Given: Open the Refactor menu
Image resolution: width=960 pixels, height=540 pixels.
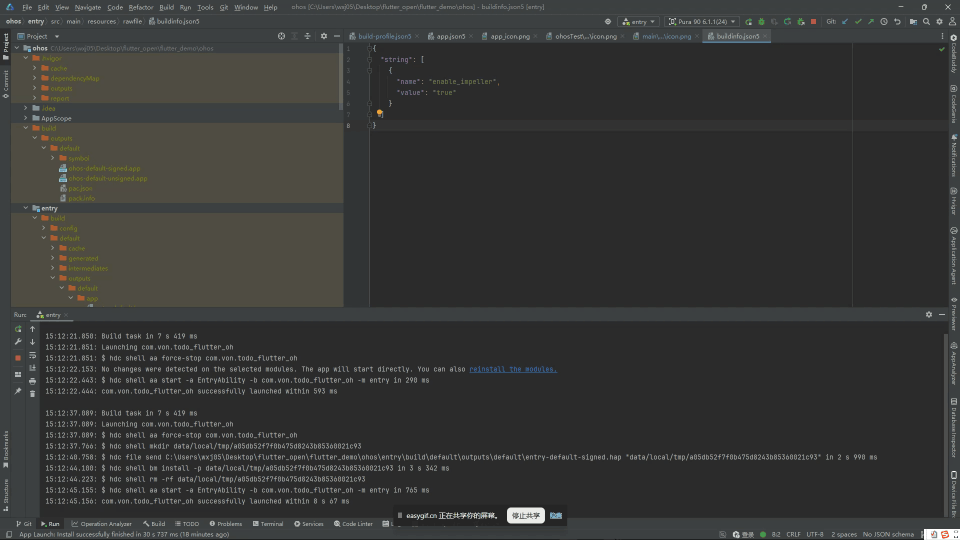Looking at the screenshot, I should point(141,7).
